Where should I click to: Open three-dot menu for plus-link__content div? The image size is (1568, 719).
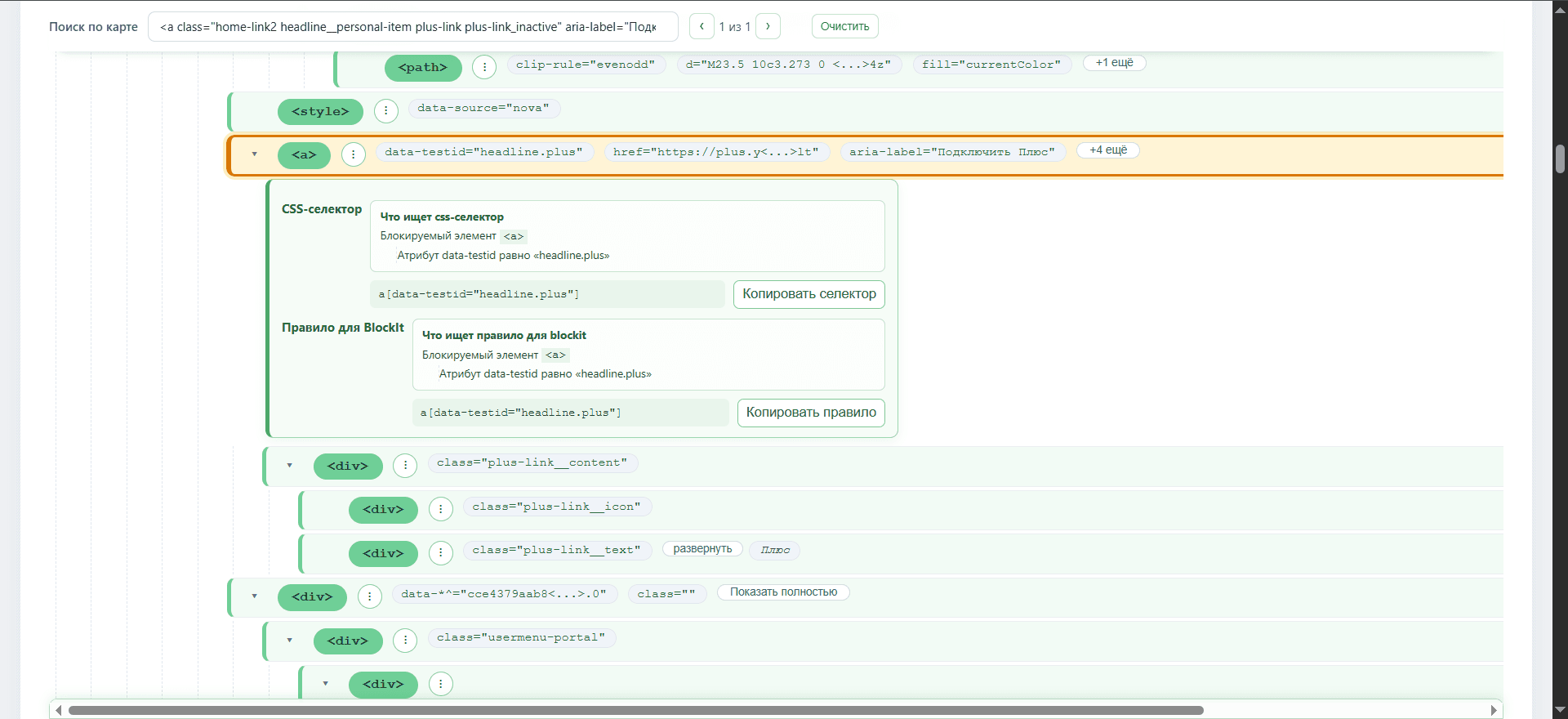(x=405, y=466)
